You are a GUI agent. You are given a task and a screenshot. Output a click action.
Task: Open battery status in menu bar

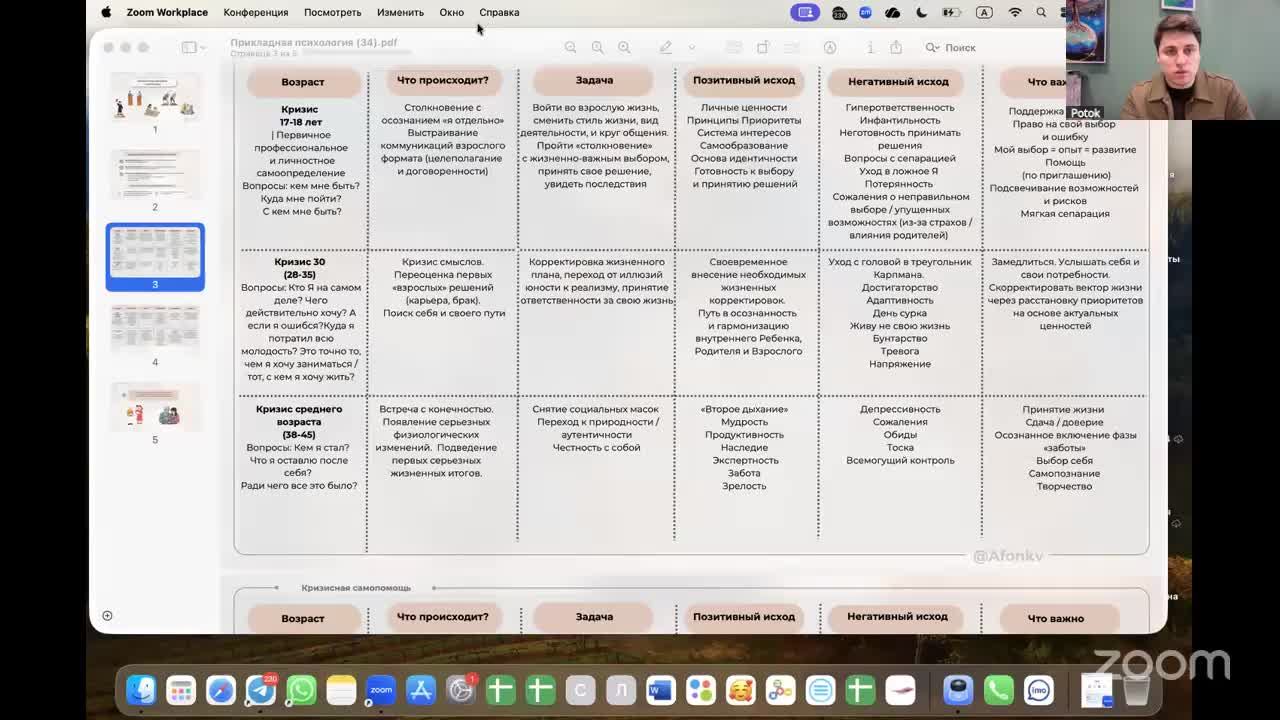pyautogui.click(x=951, y=12)
